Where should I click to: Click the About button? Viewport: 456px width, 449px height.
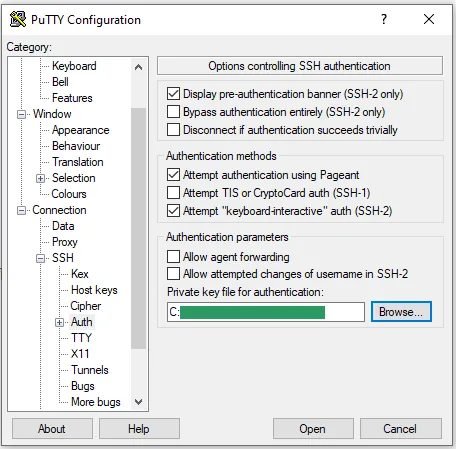pyautogui.click(x=52, y=429)
